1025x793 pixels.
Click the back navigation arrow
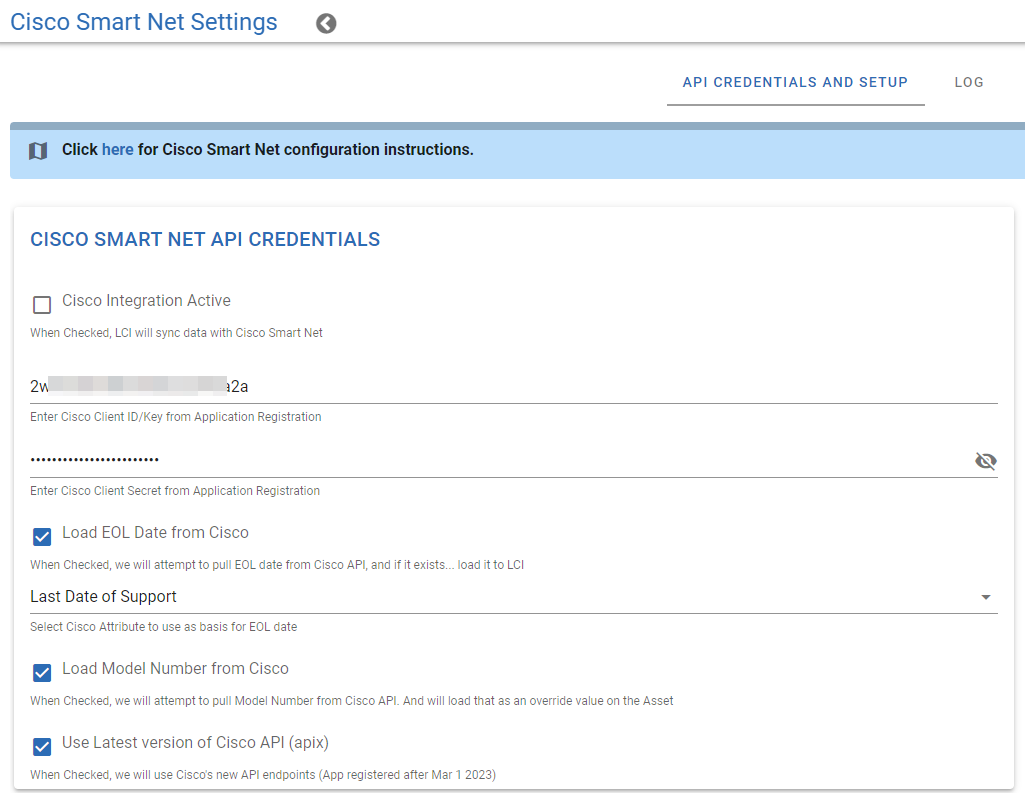pyautogui.click(x=325, y=22)
